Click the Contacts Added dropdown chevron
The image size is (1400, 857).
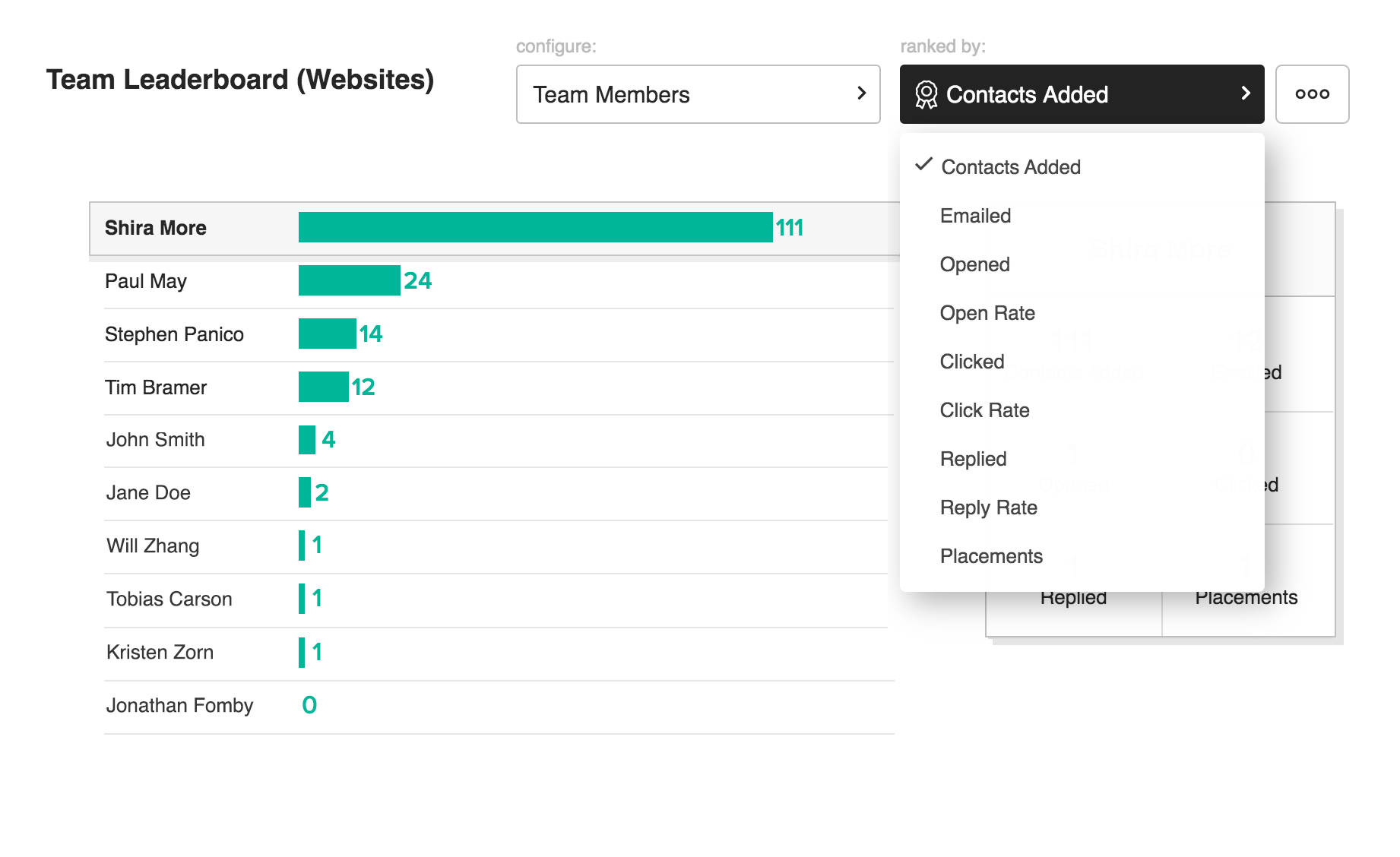click(1245, 93)
